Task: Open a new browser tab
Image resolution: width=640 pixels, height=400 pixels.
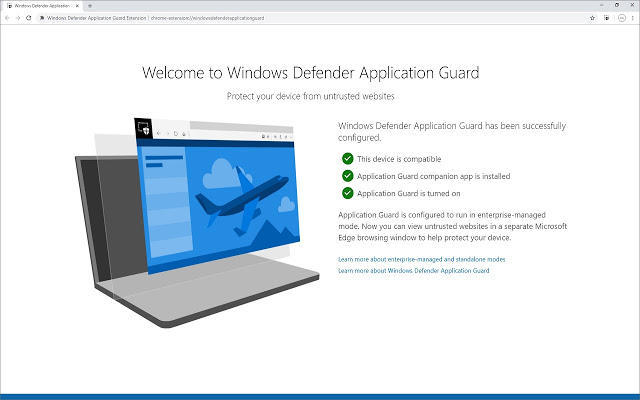Action: [x=90, y=5]
